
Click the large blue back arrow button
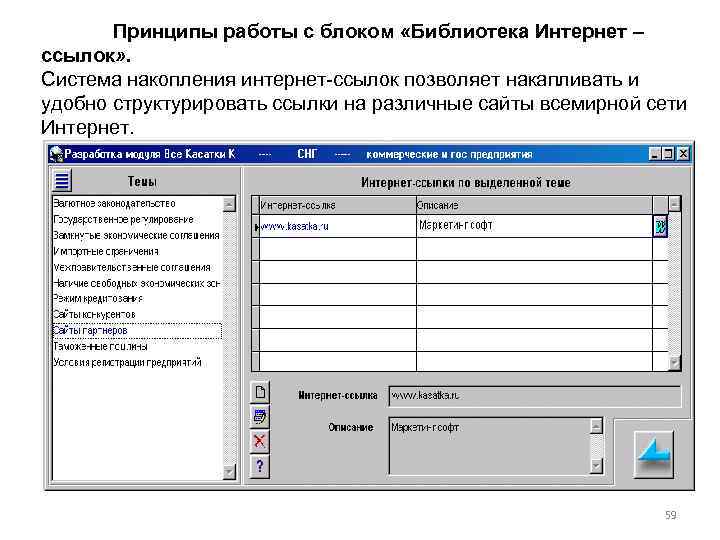coord(653,454)
